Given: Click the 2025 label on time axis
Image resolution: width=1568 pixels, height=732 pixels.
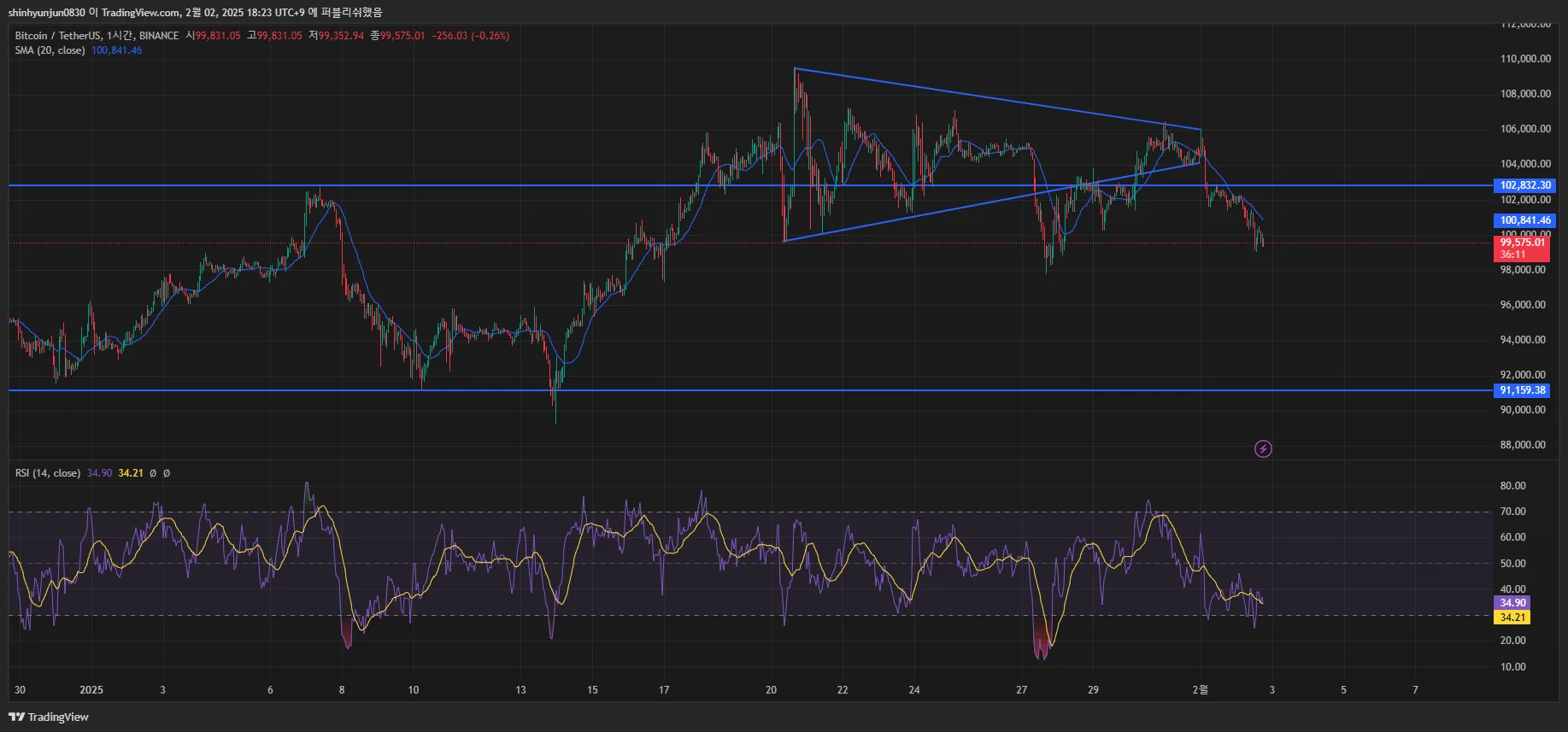Looking at the screenshot, I should click(91, 690).
